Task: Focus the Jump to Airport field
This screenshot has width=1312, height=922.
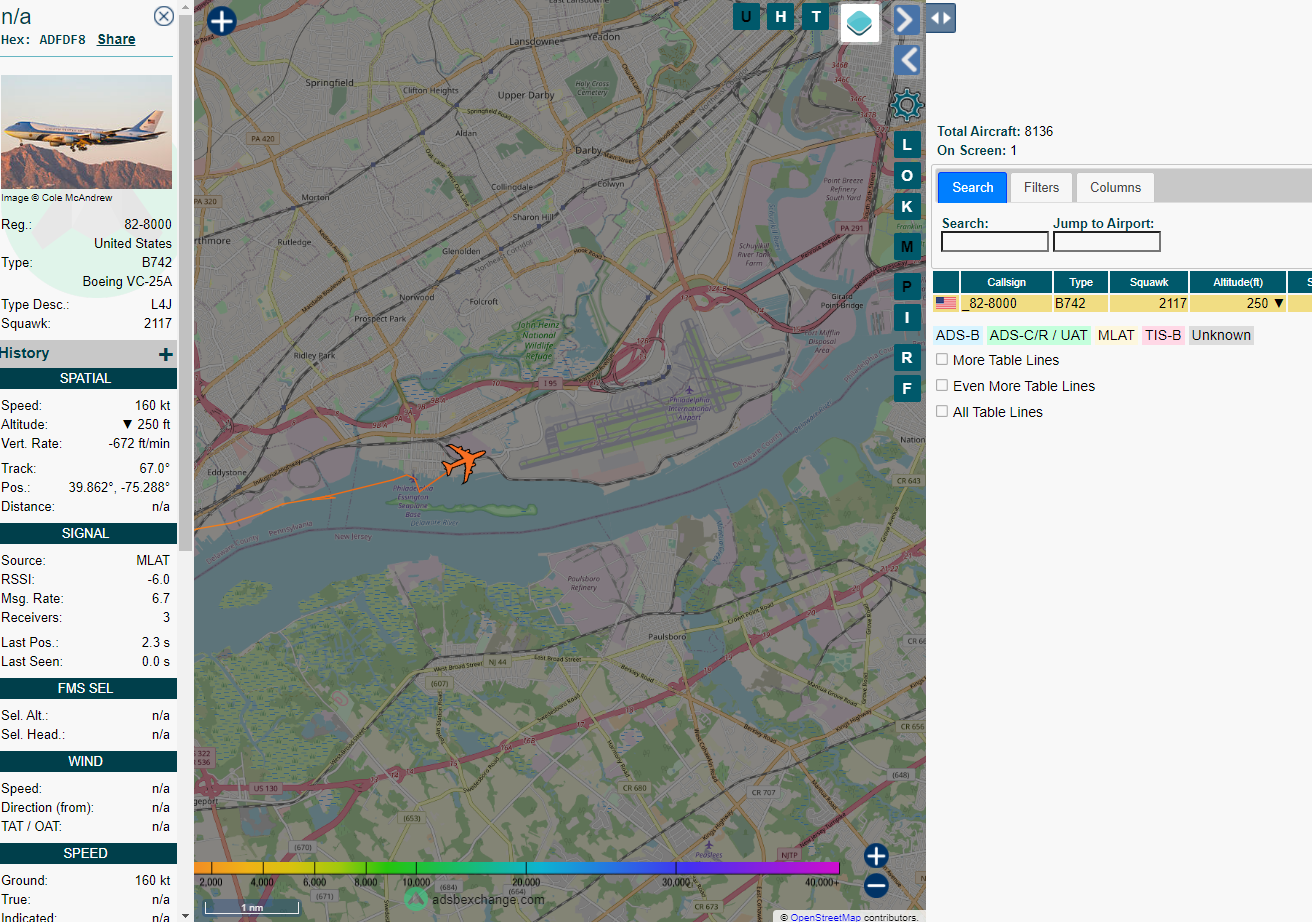Action: coord(1107,242)
